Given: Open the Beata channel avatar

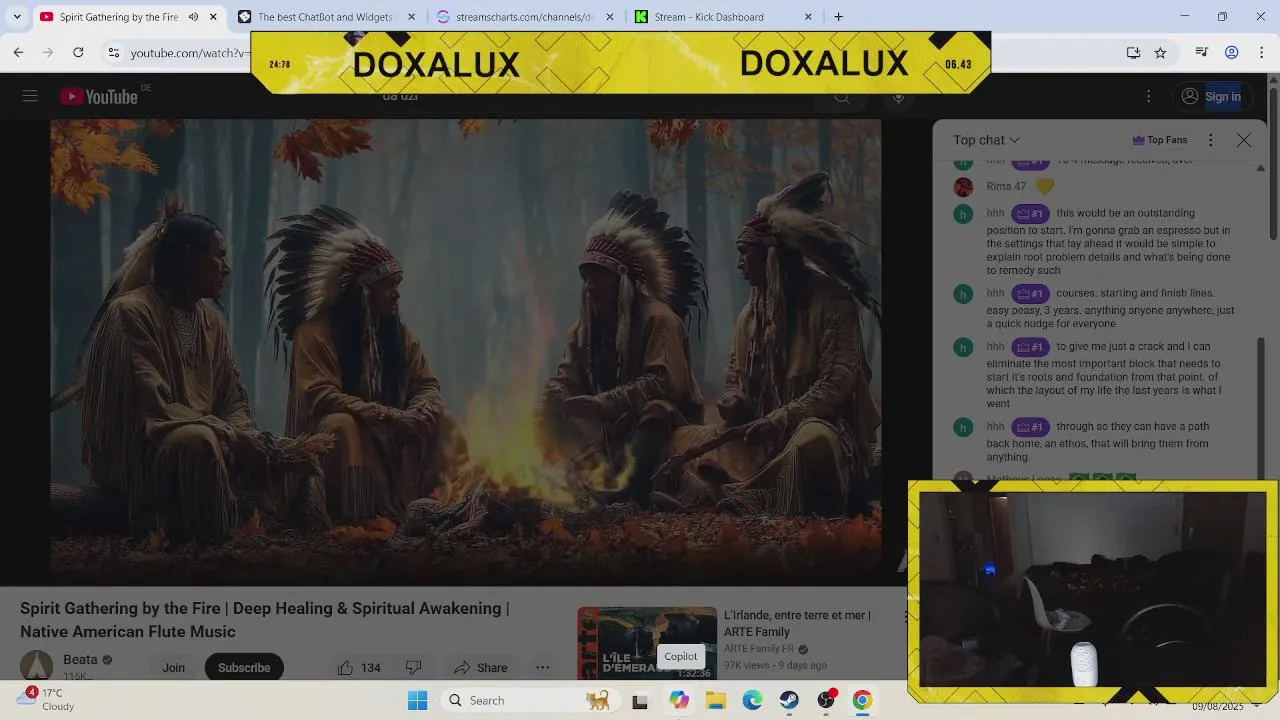Looking at the screenshot, I should [x=37, y=666].
